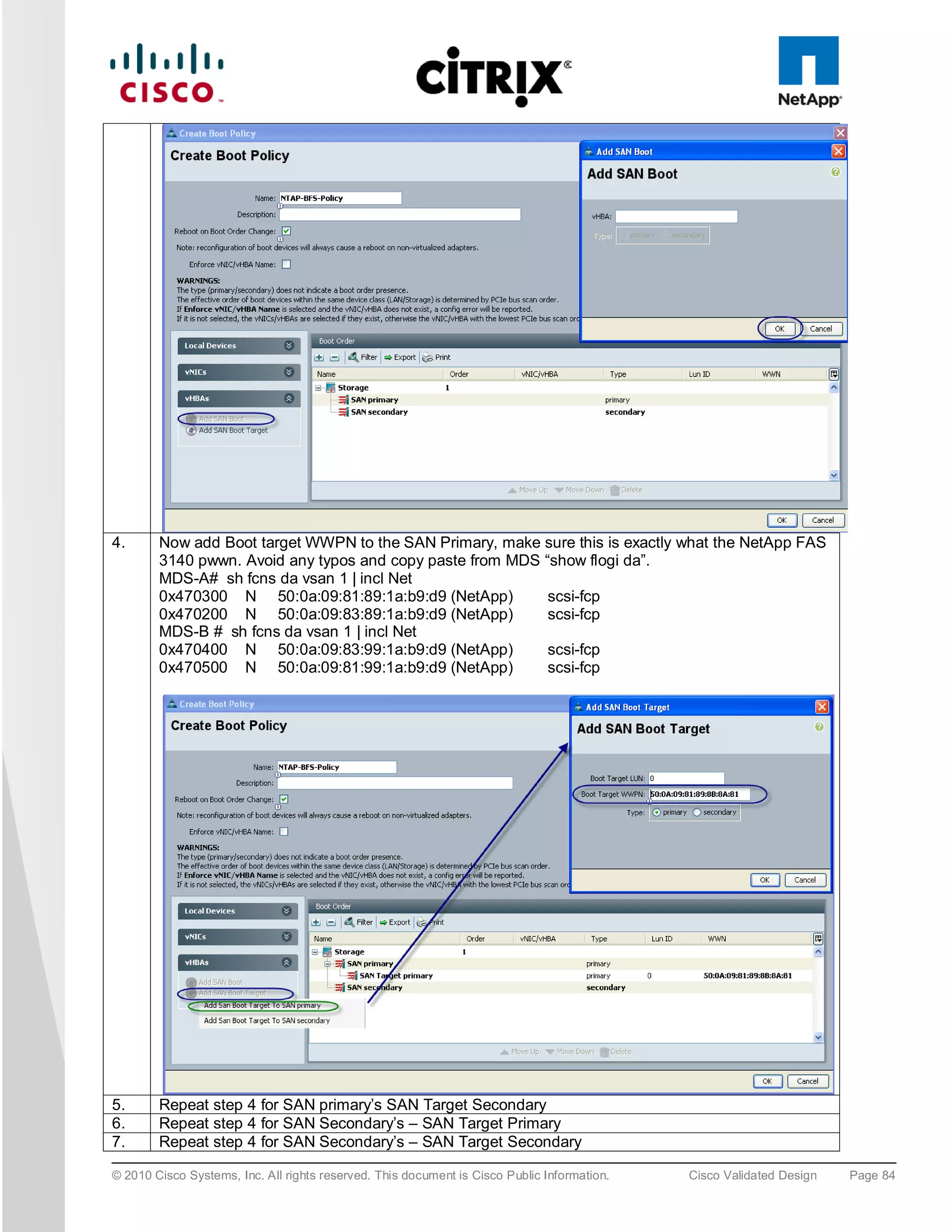Click scroll-down arrow in upper Boot Order table
952x1232 pixels.
[x=833, y=476]
